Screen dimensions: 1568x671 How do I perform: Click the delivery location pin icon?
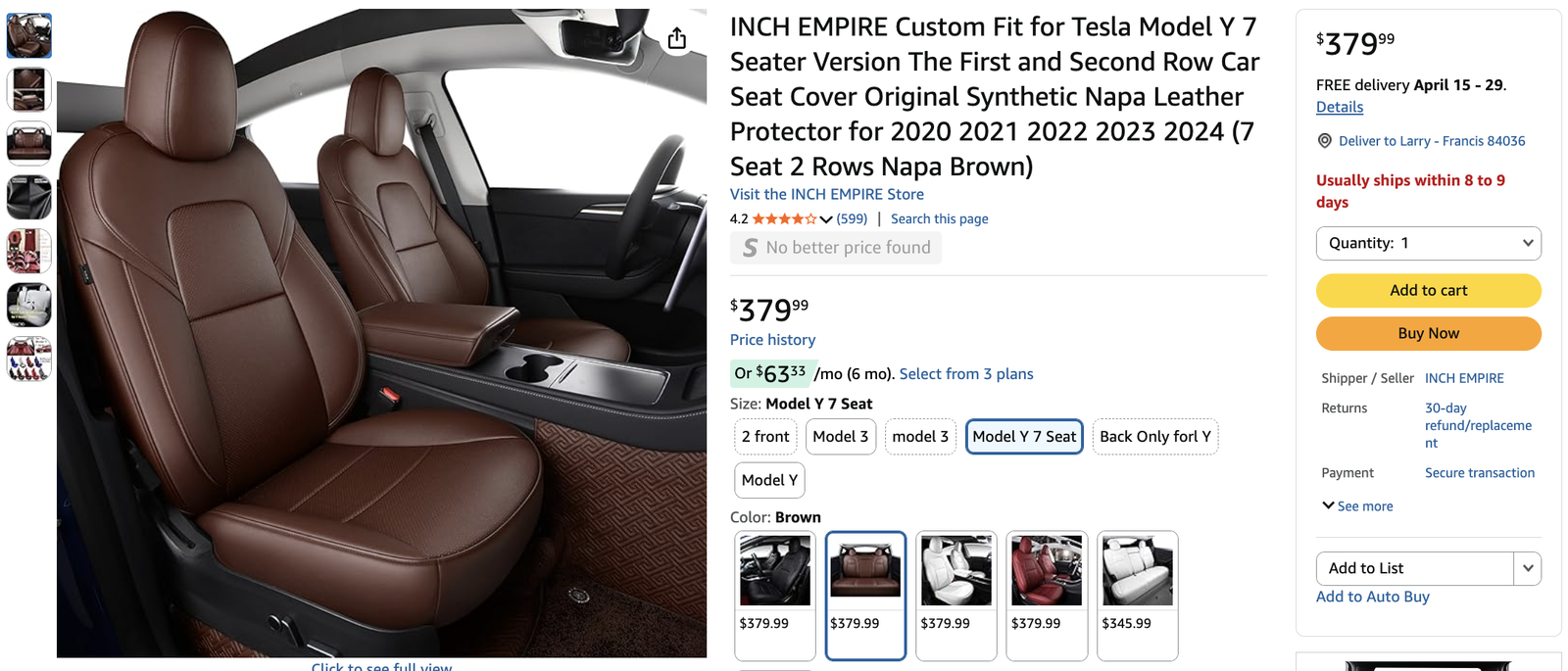tap(1324, 141)
